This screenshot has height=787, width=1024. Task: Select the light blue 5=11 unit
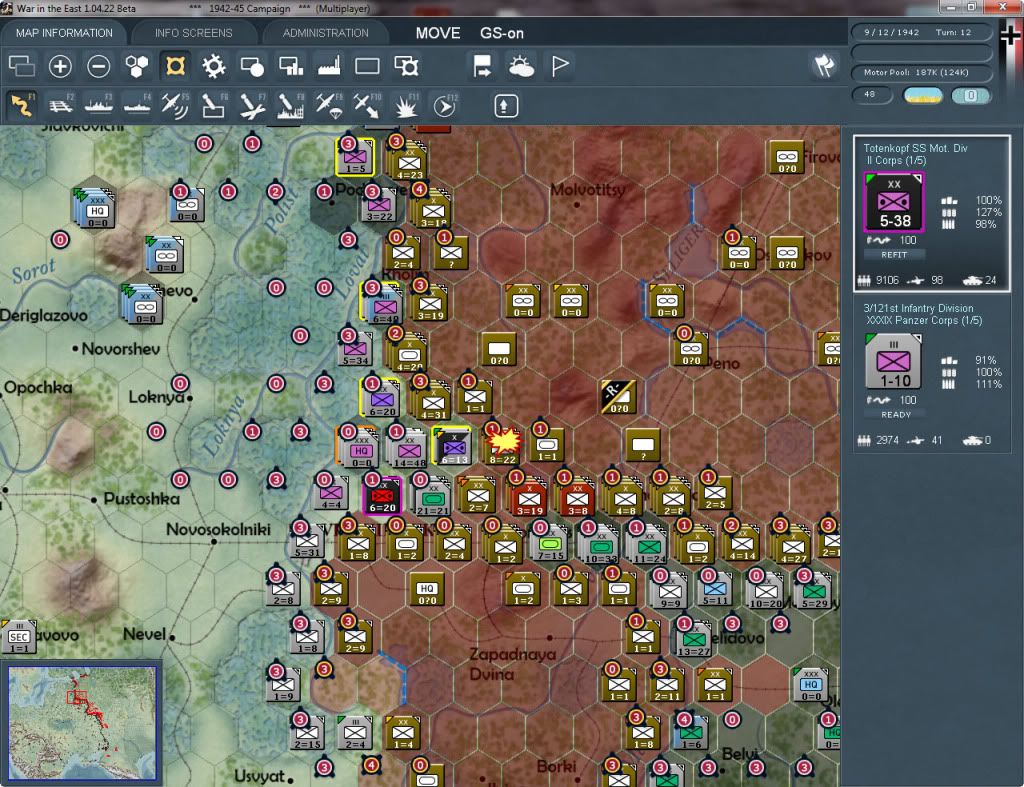(714, 590)
